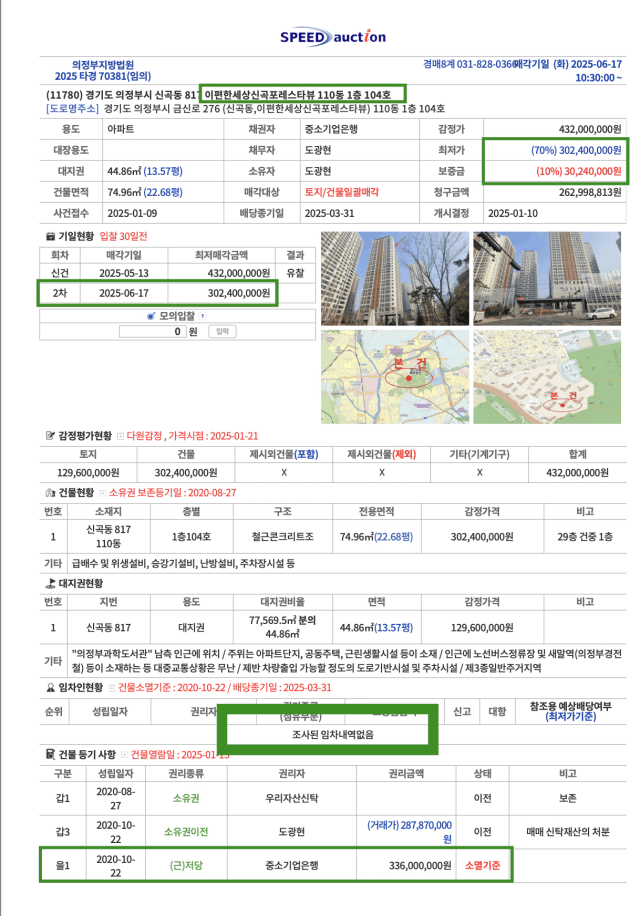640x916 pixels.
Task: Click the registry icon beside 건물 등기 사항
Action: 51,755
